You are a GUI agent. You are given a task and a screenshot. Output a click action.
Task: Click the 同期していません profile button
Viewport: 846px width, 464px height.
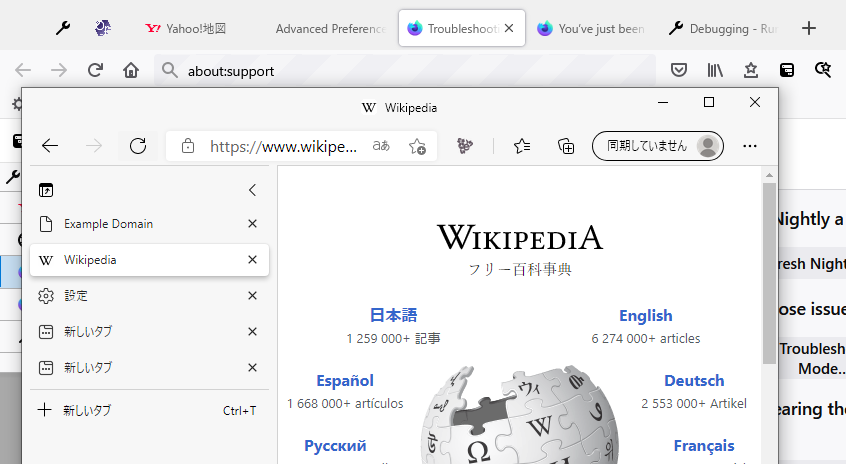[658, 146]
